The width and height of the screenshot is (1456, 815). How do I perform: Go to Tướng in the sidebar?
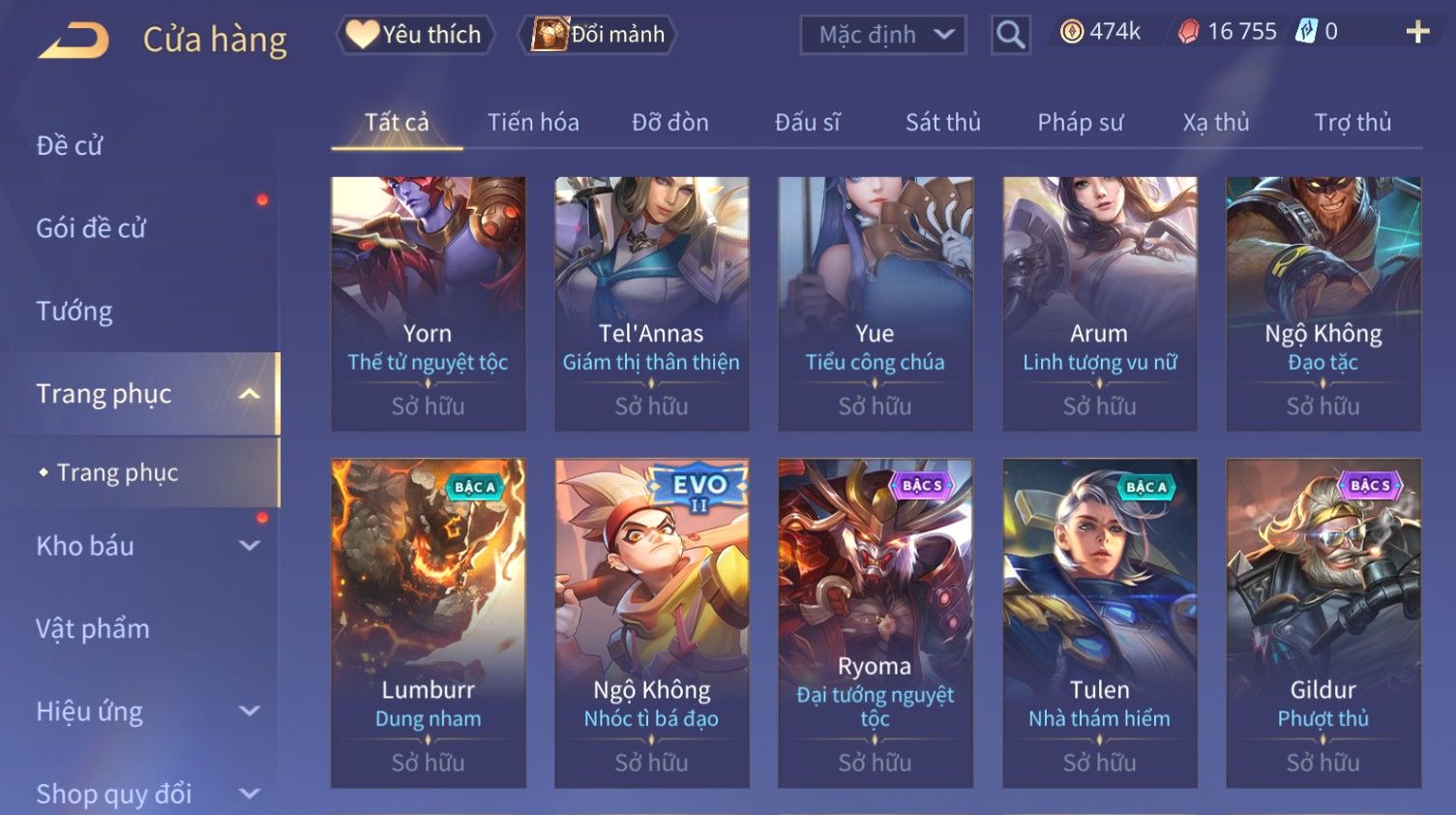click(74, 312)
